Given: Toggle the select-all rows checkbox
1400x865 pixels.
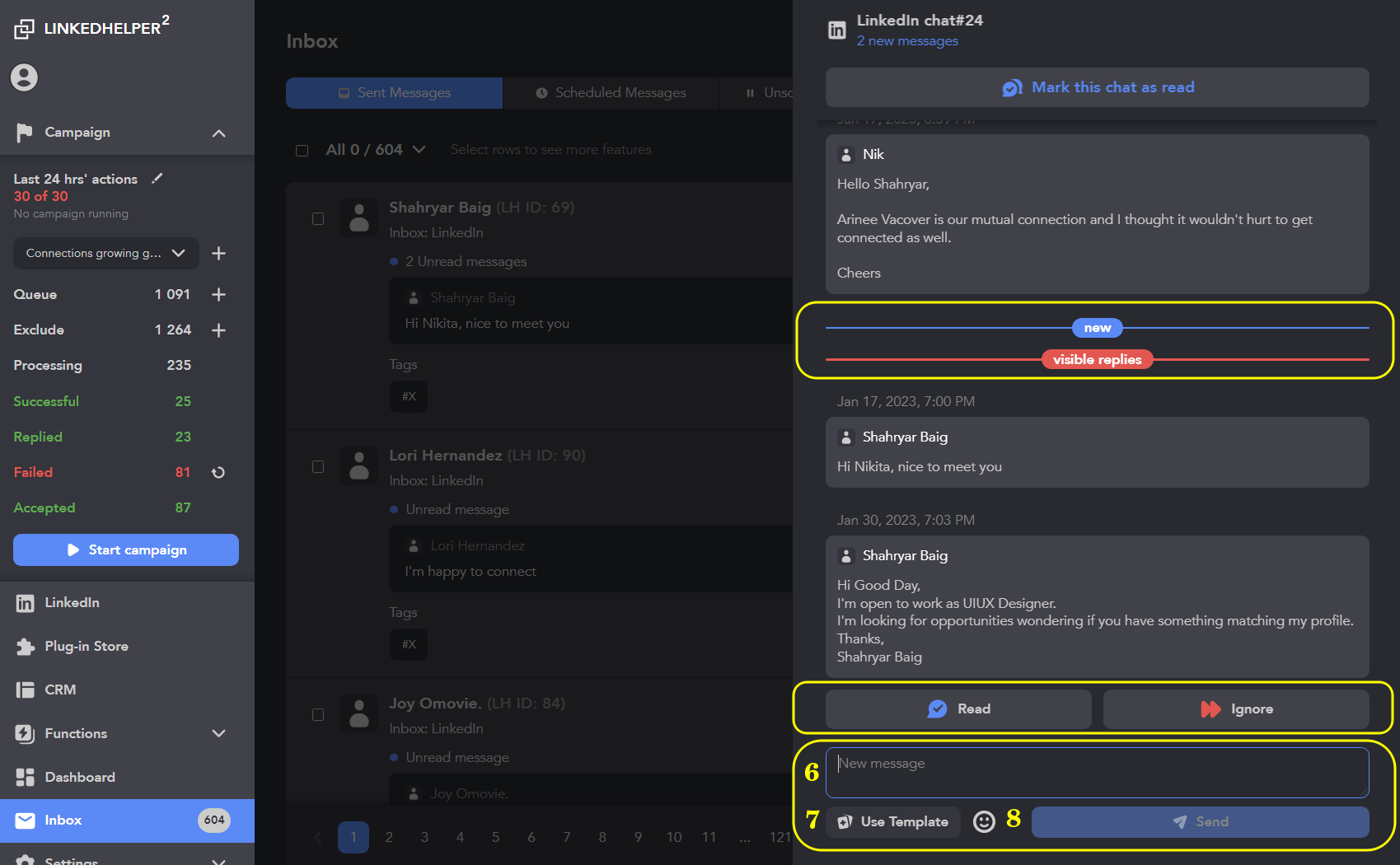Looking at the screenshot, I should pos(302,150).
